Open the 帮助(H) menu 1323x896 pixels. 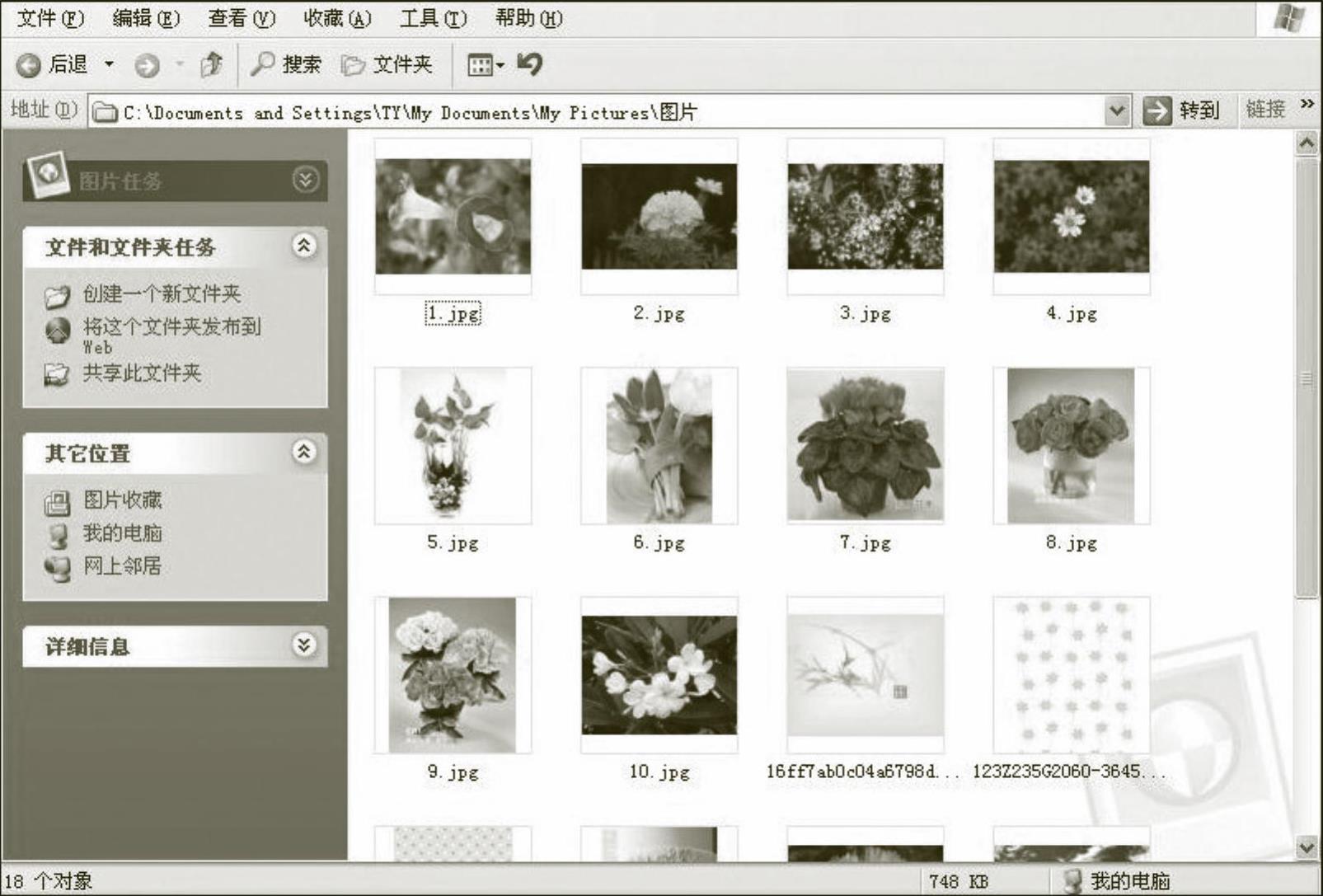pos(528,18)
